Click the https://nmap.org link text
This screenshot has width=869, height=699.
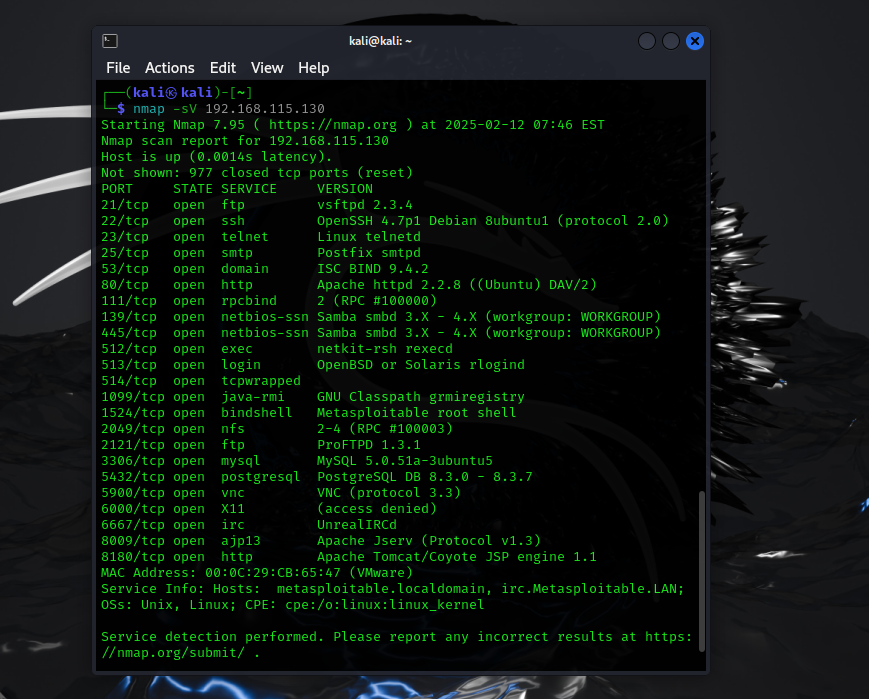coord(333,125)
